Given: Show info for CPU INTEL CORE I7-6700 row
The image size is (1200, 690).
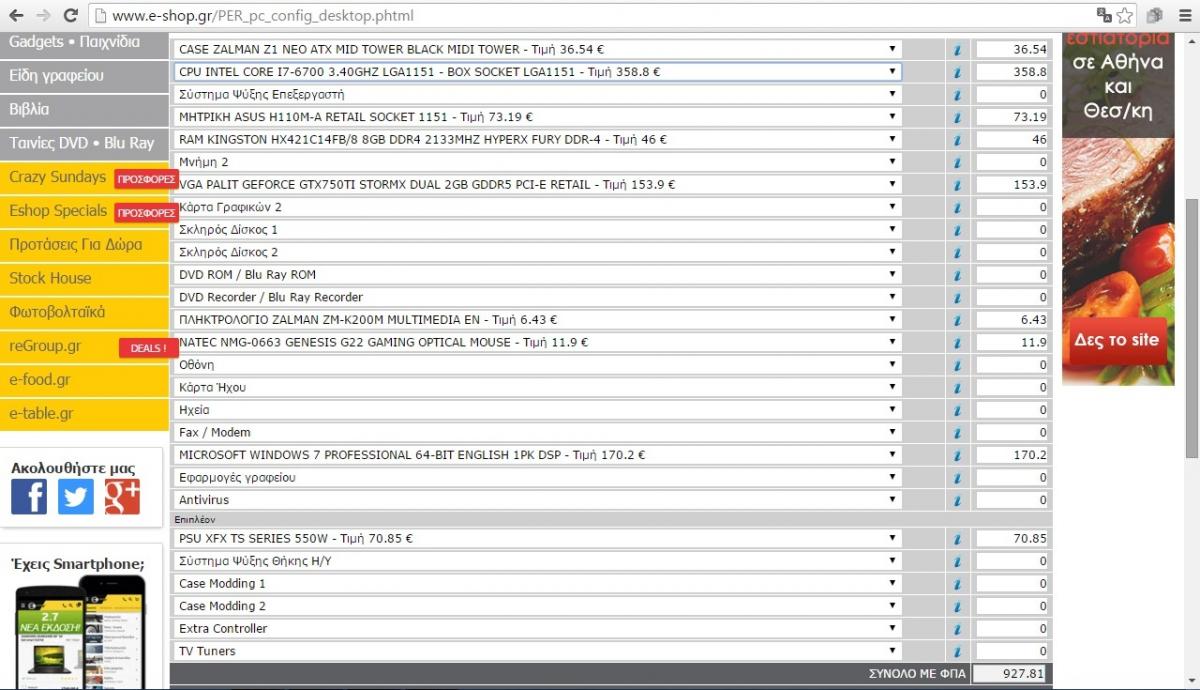Looking at the screenshot, I should (958, 72).
